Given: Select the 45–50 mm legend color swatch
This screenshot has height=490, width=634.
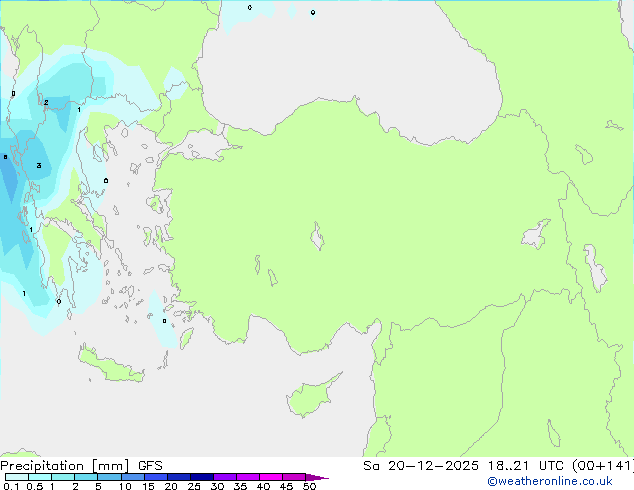Looking at the screenshot, I should [x=294, y=477].
